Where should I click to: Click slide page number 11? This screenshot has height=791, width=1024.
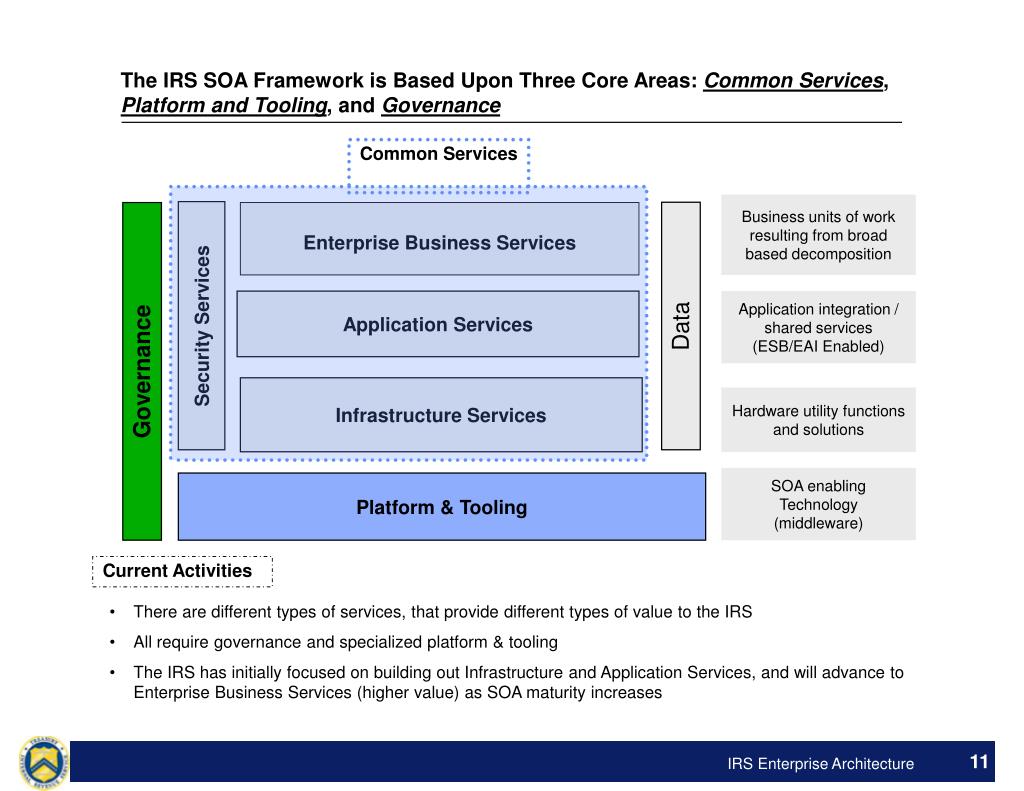(x=978, y=762)
